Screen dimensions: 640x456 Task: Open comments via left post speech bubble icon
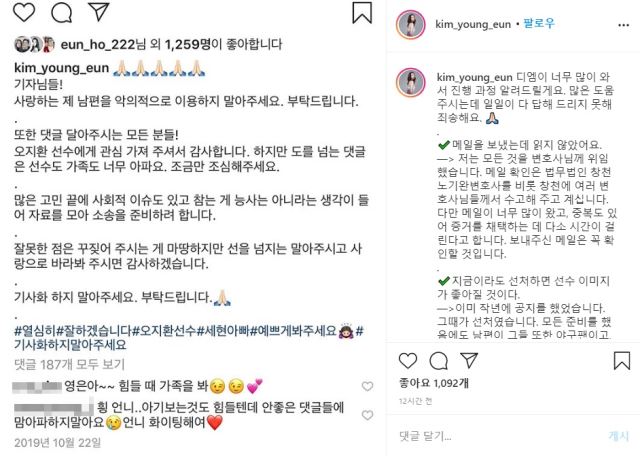click(62, 12)
